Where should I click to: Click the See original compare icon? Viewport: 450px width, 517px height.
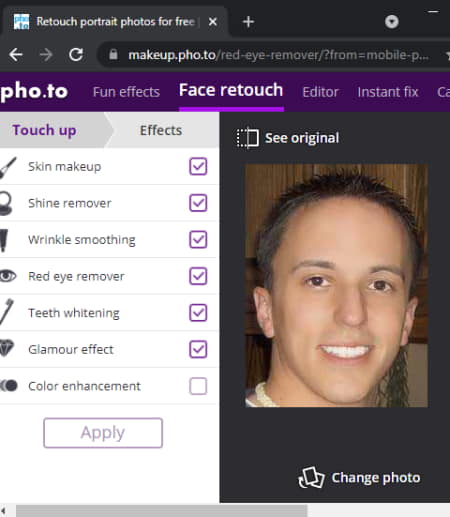click(x=248, y=138)
